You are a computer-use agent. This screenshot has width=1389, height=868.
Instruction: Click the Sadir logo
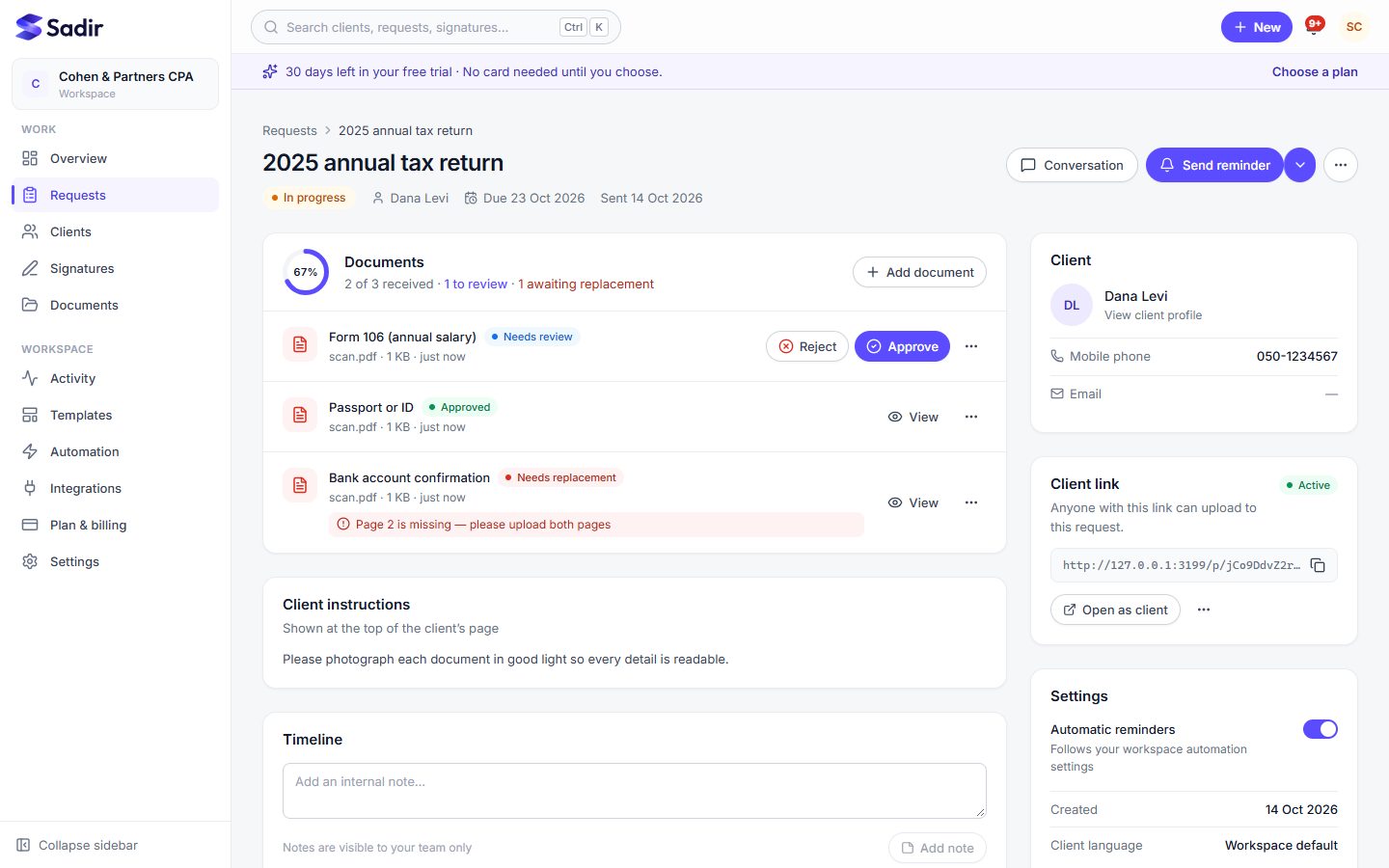pos(60,27)
